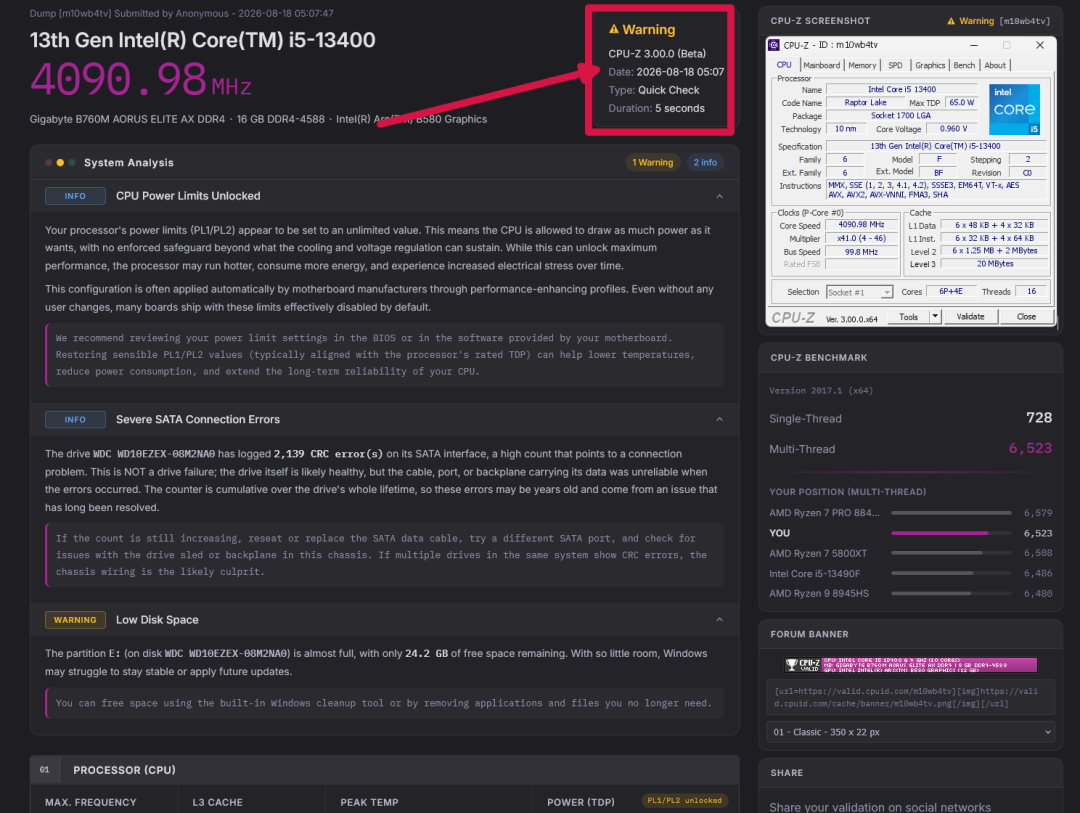The image size is (1080, 813).
Task: Switch to the SPD tab in CPU-Z
Action: [x=895, y=65]
